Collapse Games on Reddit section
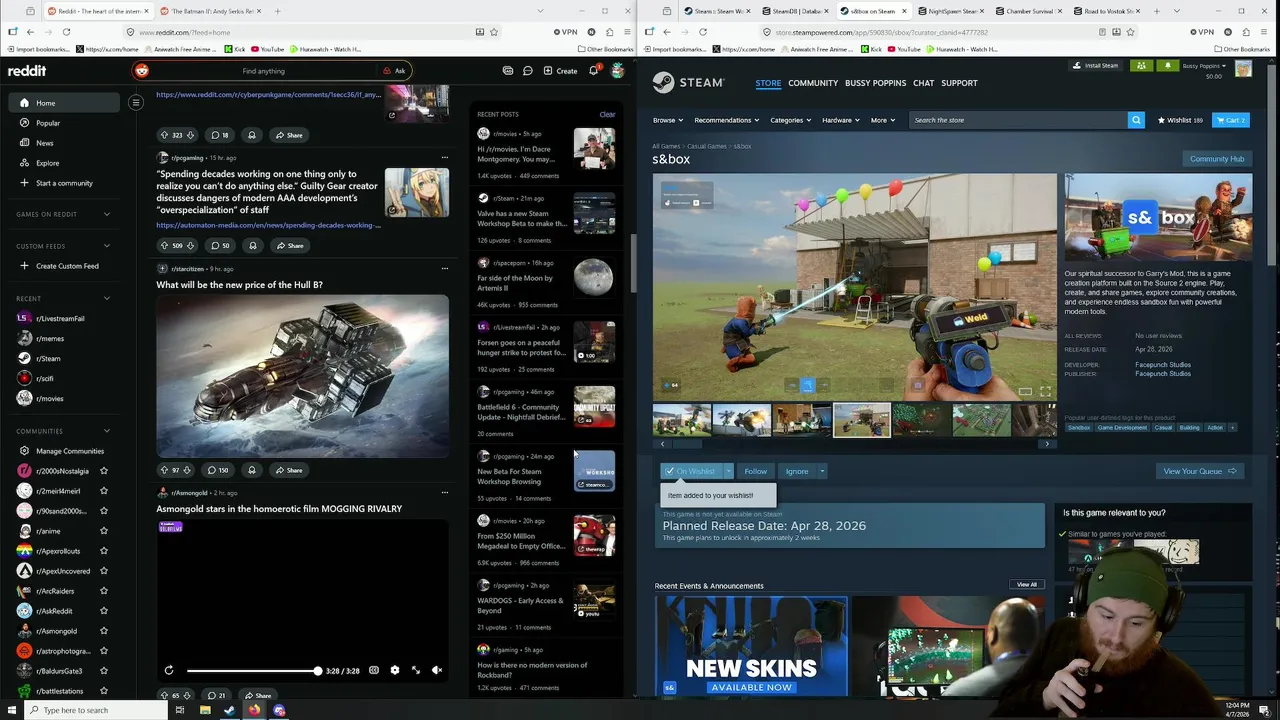Image resolution: width=1280 pixels, height=720 pixels. [x=107, y=214]
